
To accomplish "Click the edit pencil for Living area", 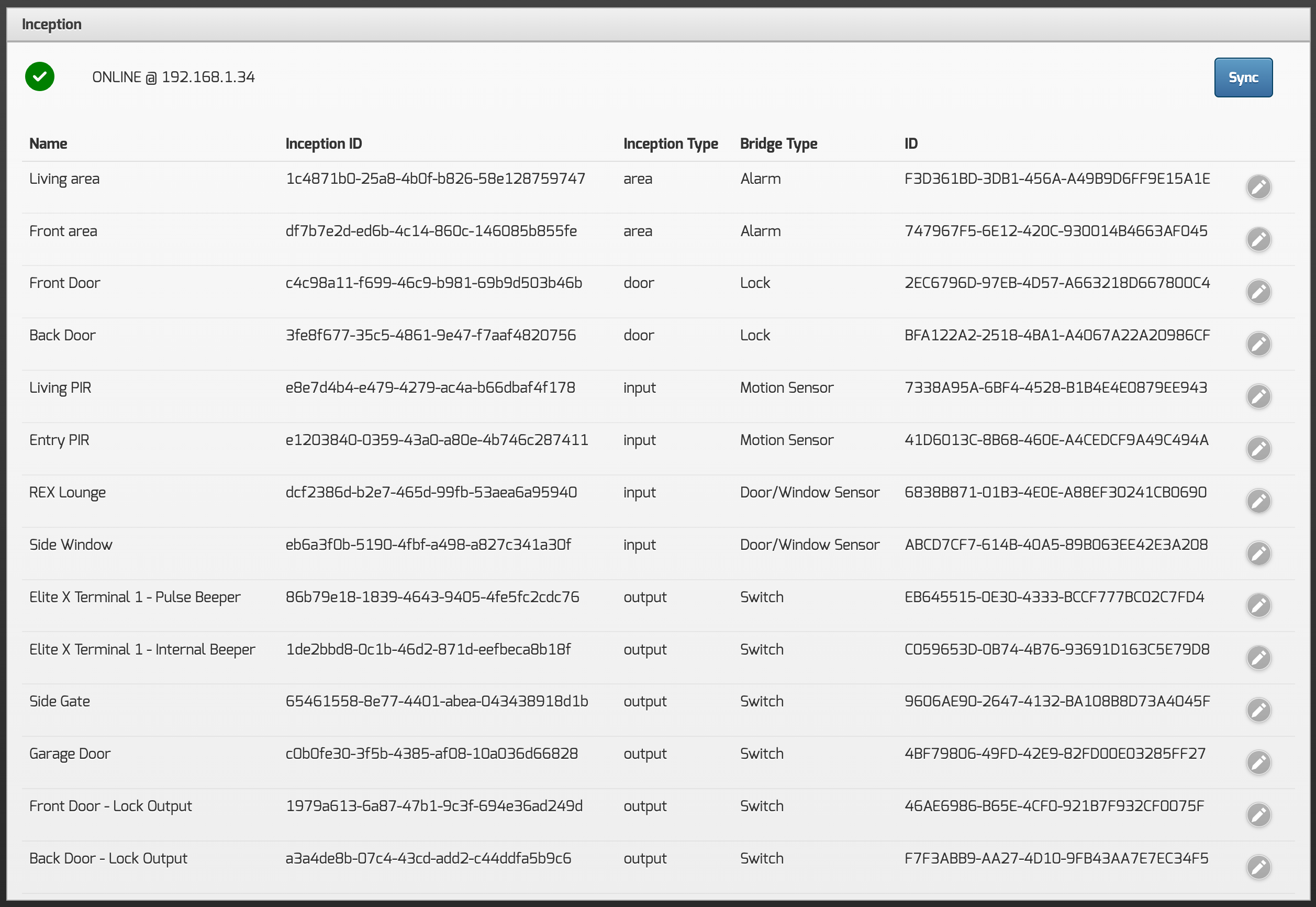I will (x=1258, y=187).
